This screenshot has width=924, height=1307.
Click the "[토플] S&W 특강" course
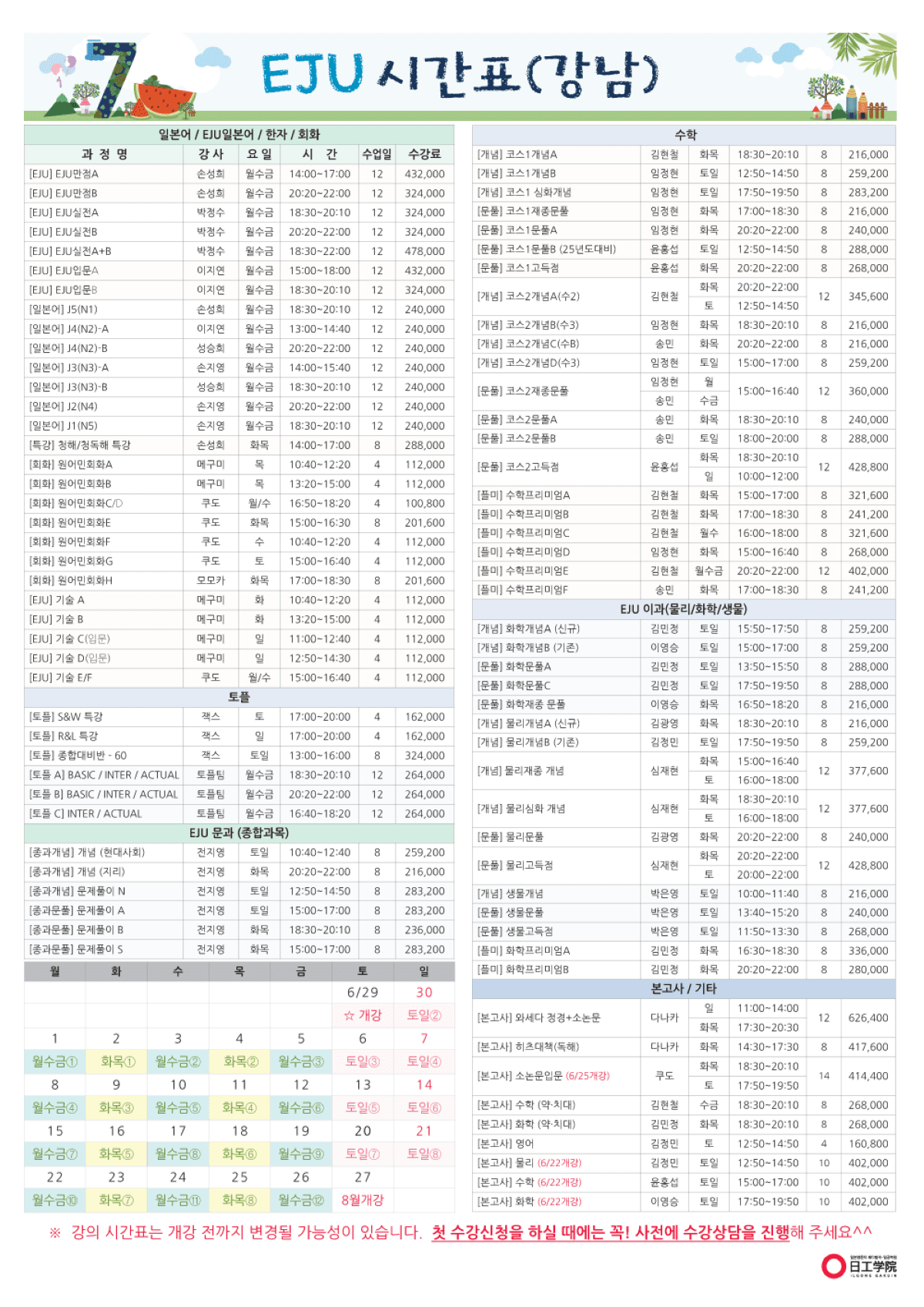[x=65, y=717]
